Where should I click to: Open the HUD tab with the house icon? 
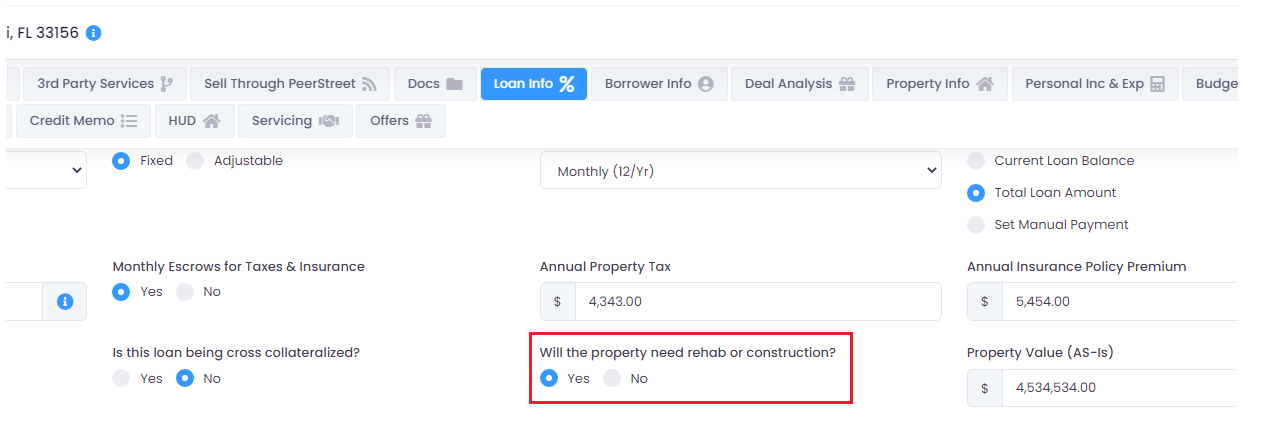tap(194, 121)
